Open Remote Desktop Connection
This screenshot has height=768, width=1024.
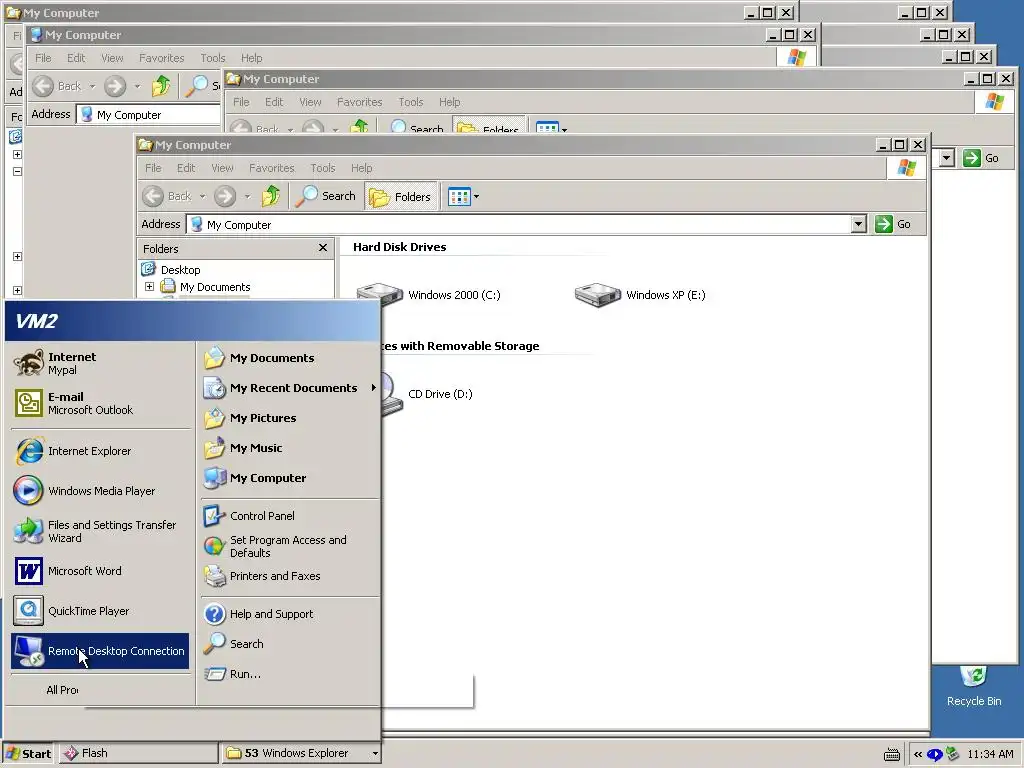100,651
